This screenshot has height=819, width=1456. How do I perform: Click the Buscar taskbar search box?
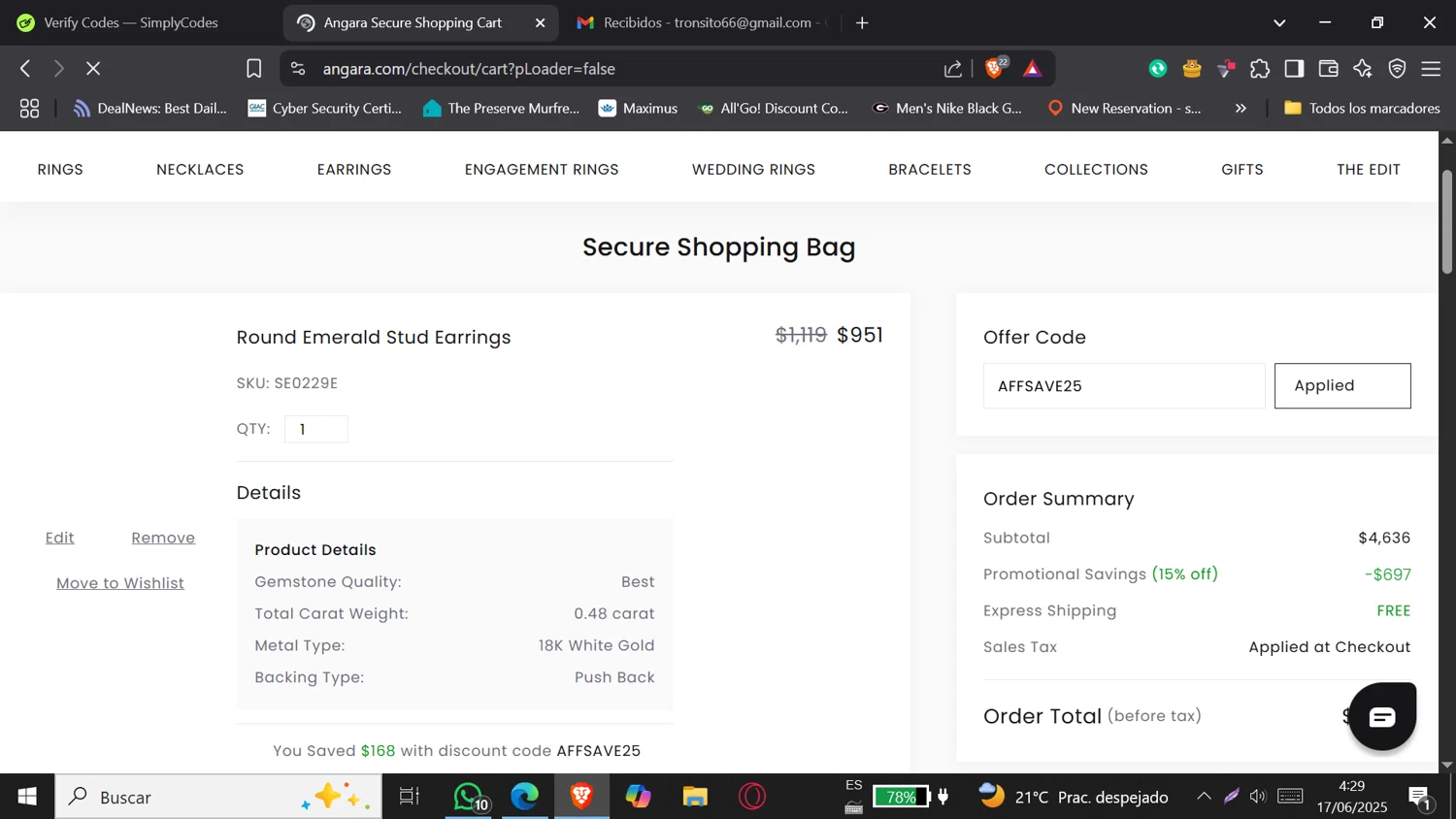tap(218, 797)
